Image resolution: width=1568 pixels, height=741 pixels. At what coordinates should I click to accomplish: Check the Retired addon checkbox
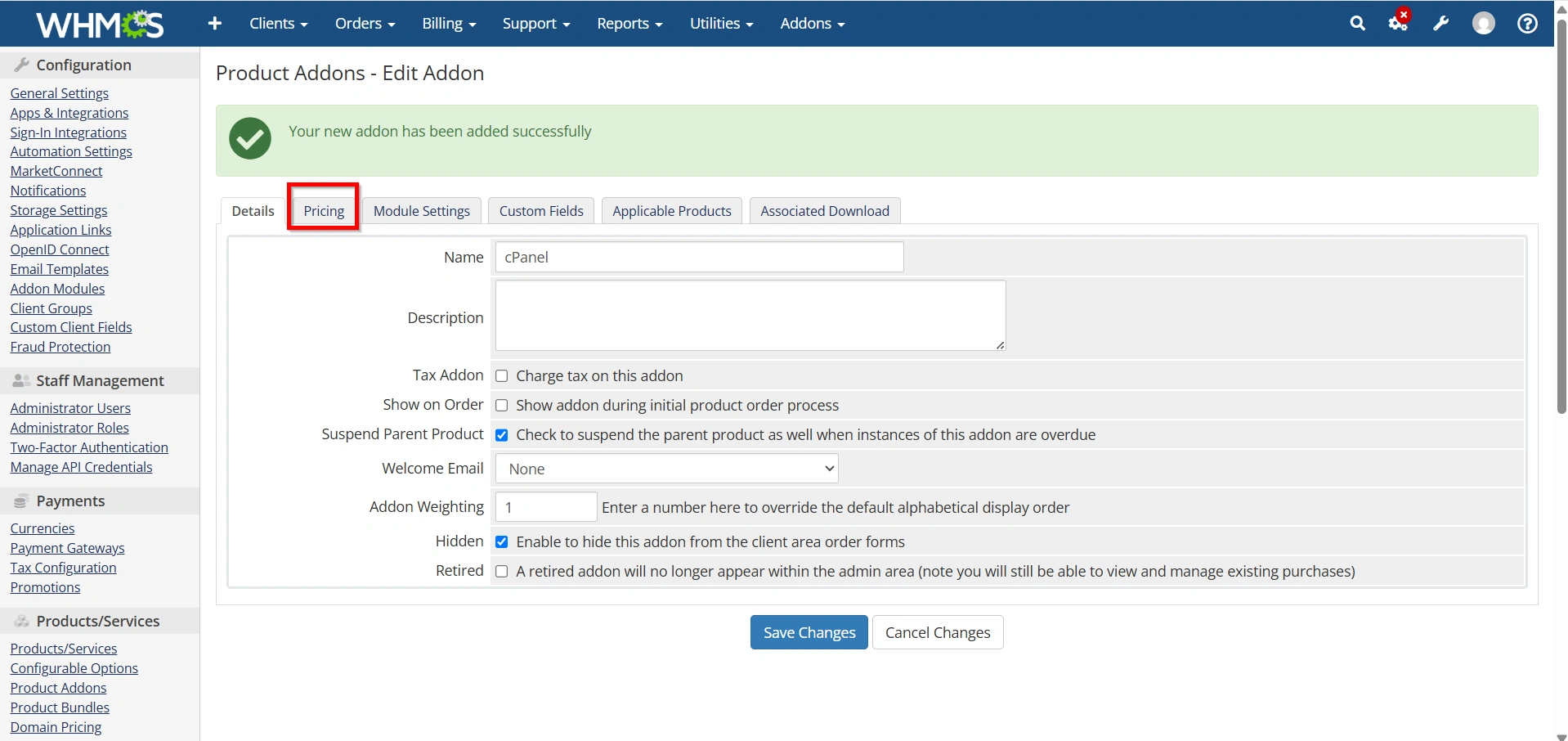click(502, 572)
